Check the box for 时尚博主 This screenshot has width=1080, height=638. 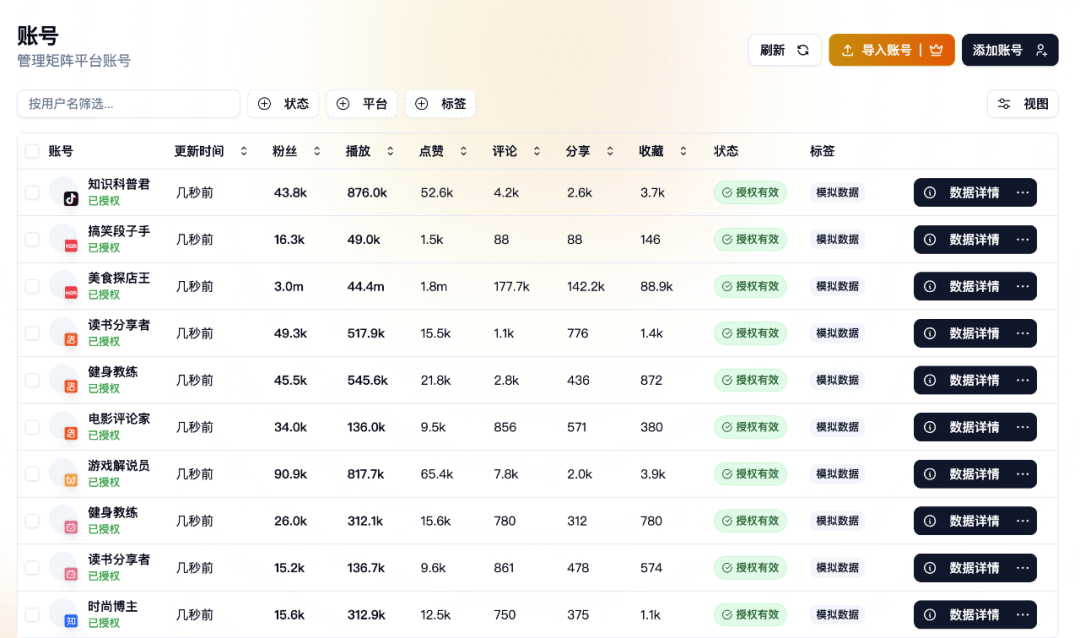tap(32, 615)
